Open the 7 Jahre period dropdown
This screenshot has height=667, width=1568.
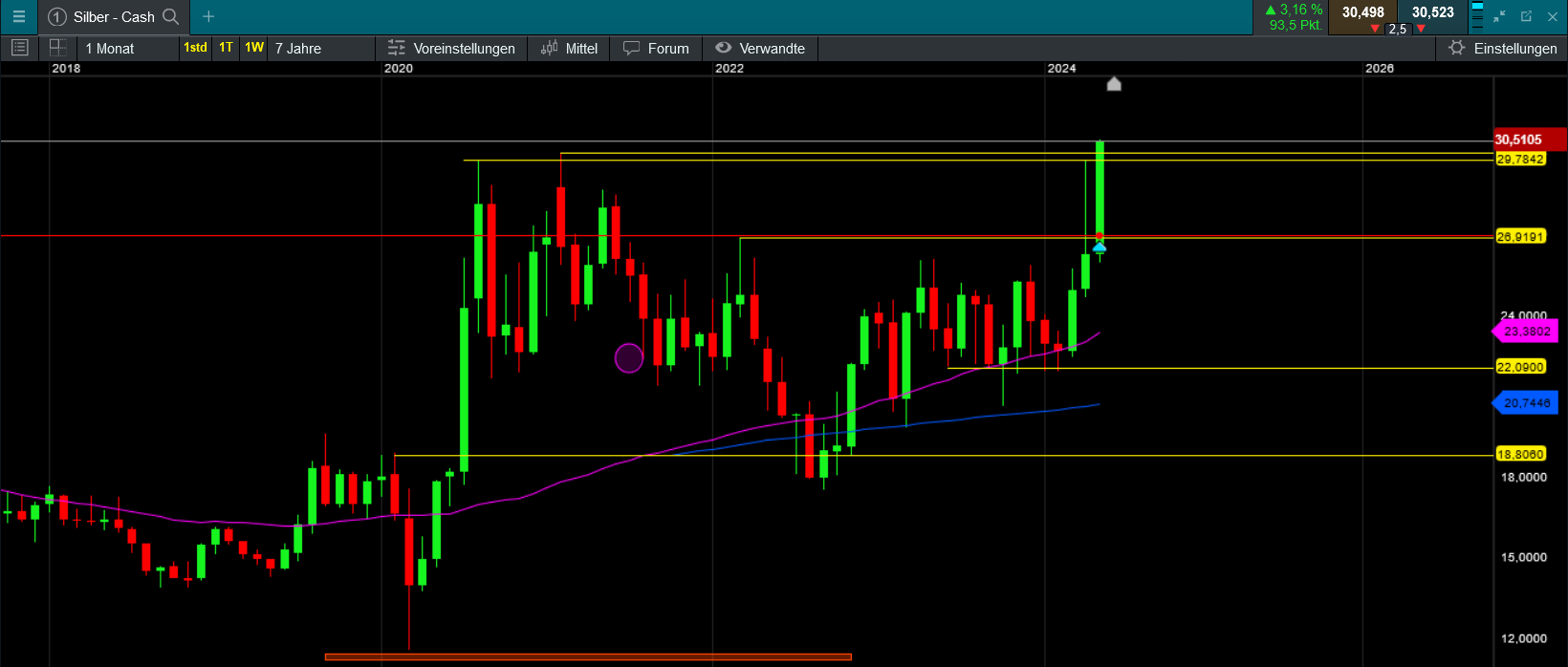(322, 48)
